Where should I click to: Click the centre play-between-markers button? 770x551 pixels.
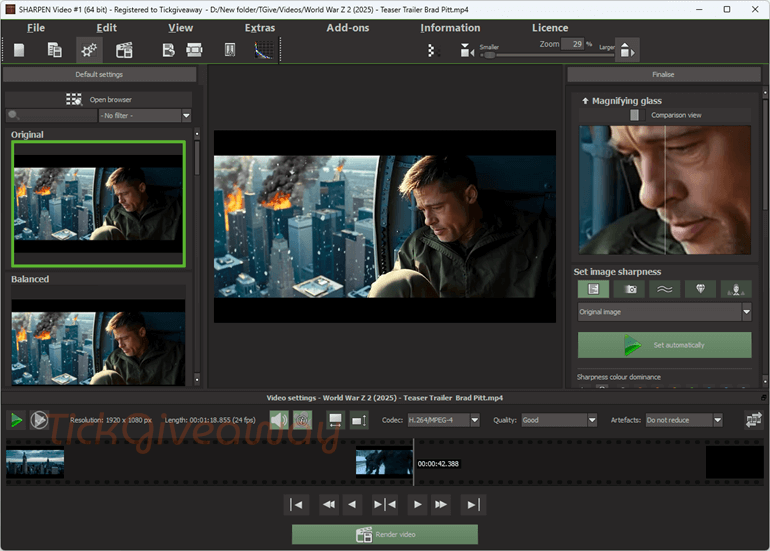[x=385, y=505]
